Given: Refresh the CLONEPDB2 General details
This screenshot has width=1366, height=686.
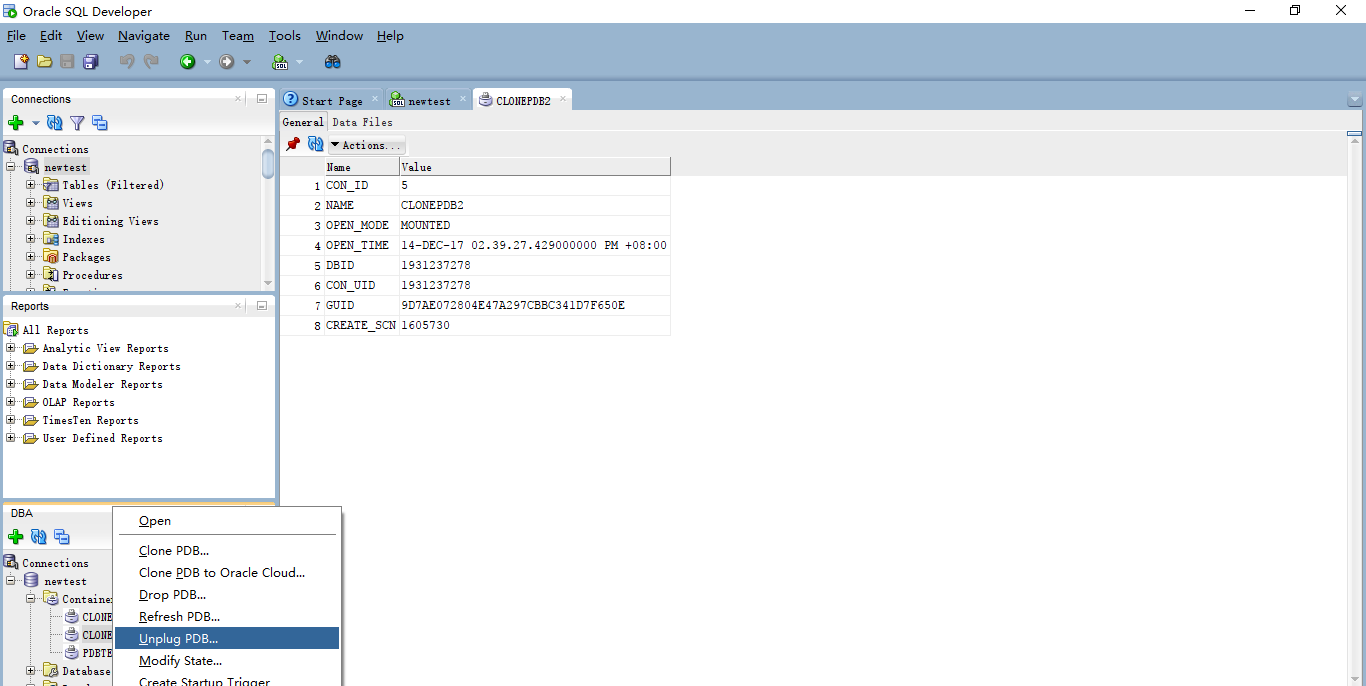Looking at the screenshot, I should click(x=315, y=145).
